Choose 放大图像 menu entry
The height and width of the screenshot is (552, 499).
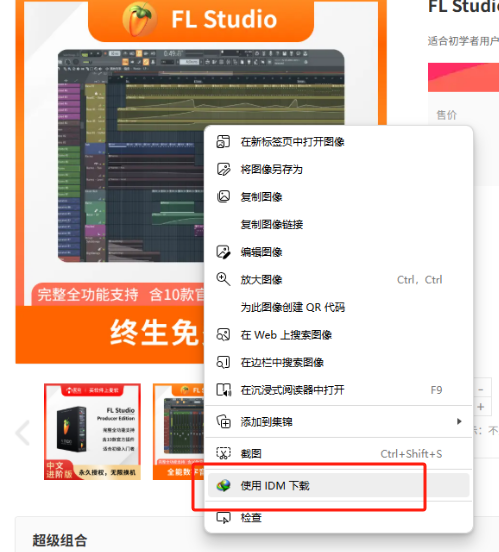click(338, 280)
